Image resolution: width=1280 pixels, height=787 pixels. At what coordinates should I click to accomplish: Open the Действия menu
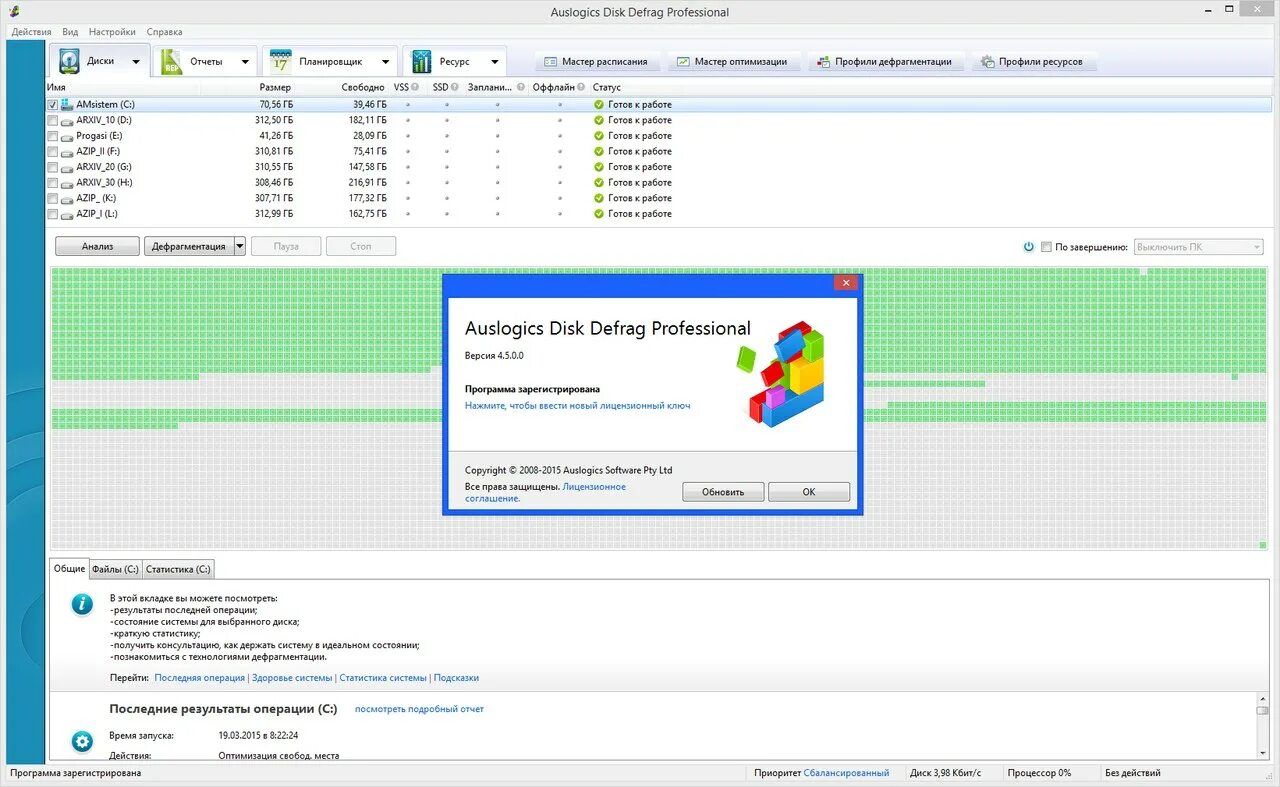[x=31, y=32]
